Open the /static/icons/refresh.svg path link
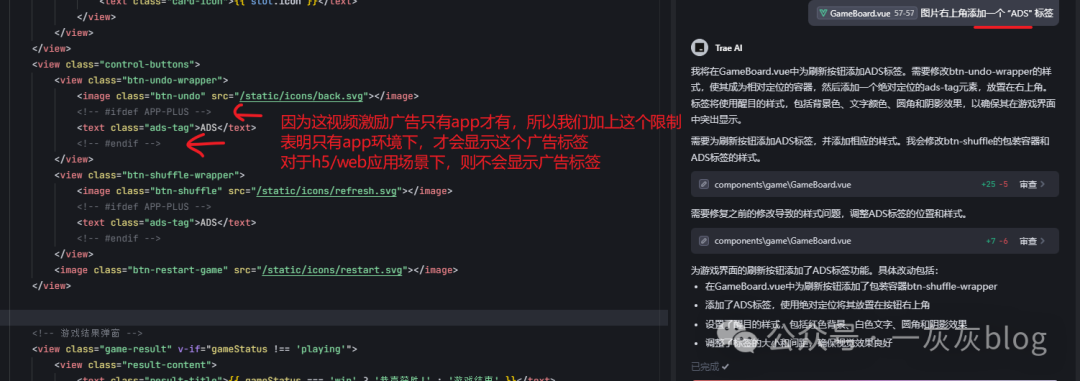The height and width of the screenshot is (381, 1080). pos(326,191)
